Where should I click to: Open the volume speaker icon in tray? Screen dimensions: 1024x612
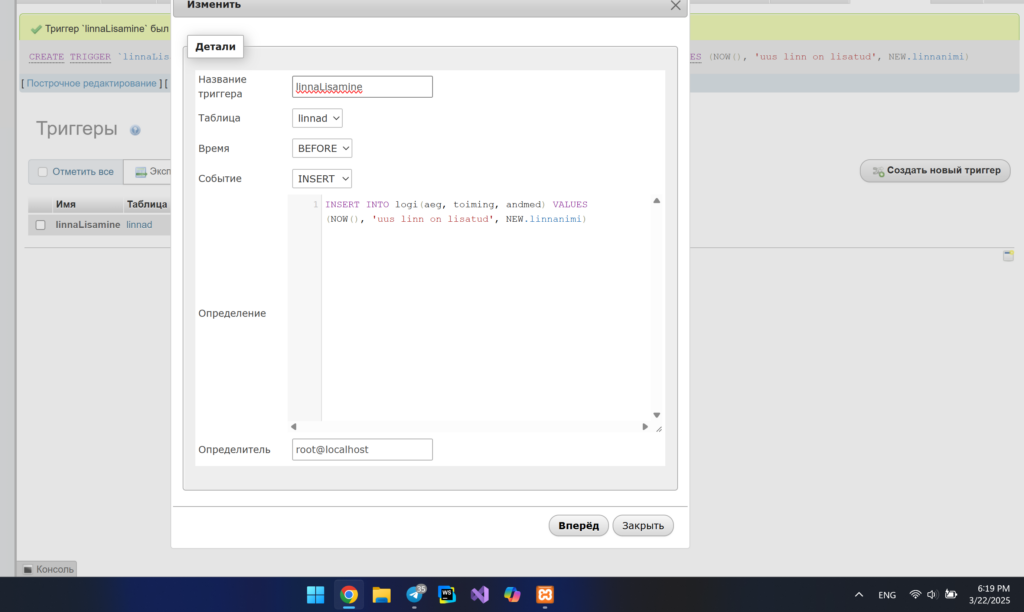click(x=932, y=594)
